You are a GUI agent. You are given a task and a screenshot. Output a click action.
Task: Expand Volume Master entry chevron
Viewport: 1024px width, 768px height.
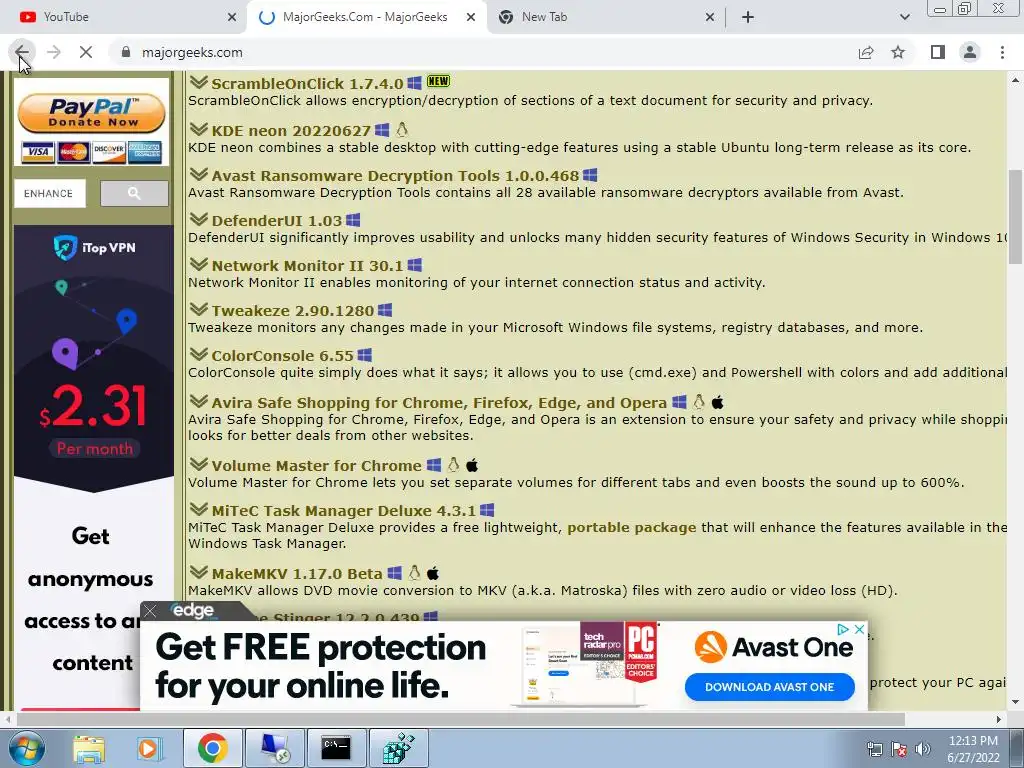pyautogui.click(x=199, y=464)
